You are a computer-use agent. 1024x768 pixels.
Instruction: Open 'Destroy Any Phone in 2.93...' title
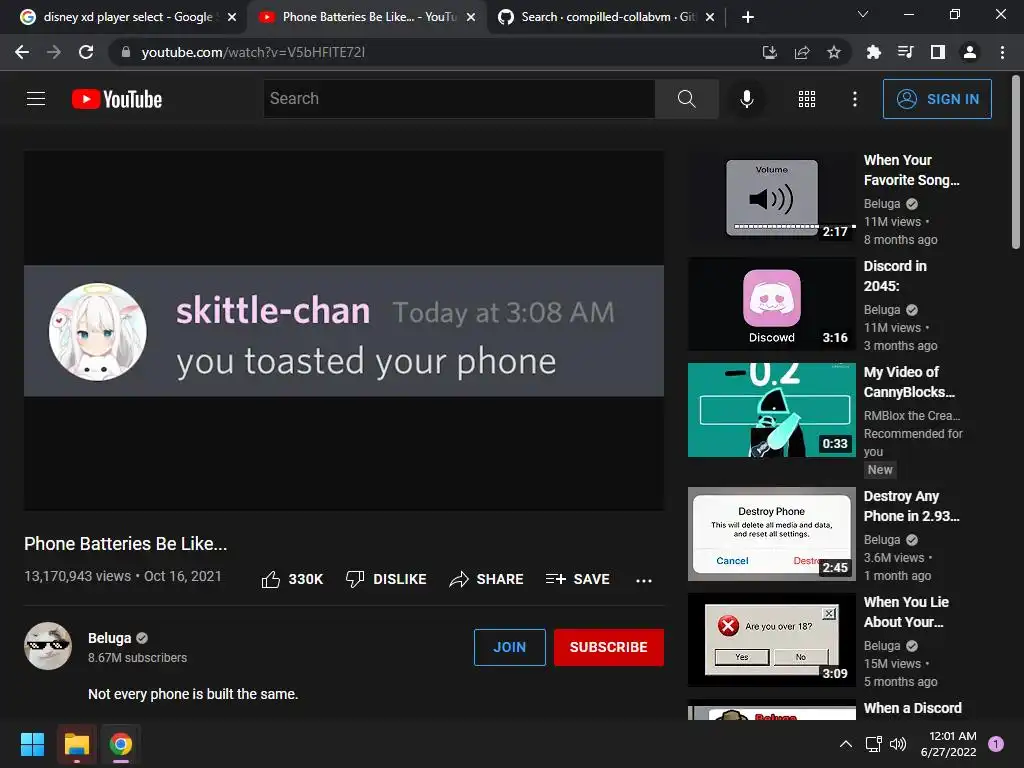[911, 506]
